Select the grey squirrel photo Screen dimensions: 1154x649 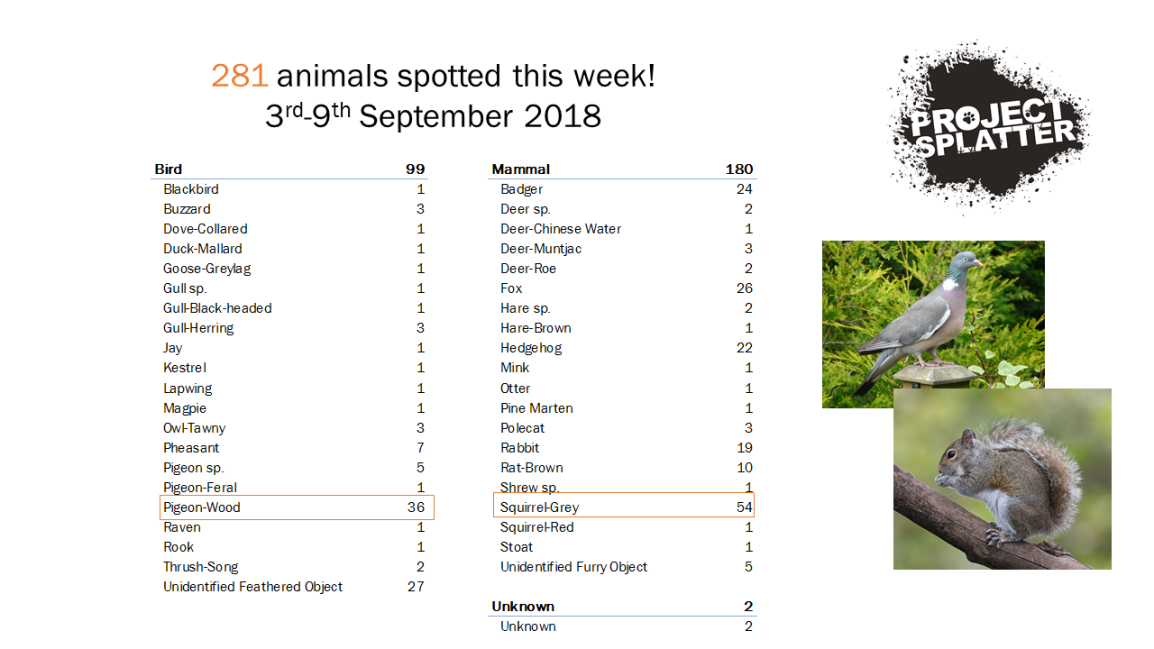(1002, 478)
